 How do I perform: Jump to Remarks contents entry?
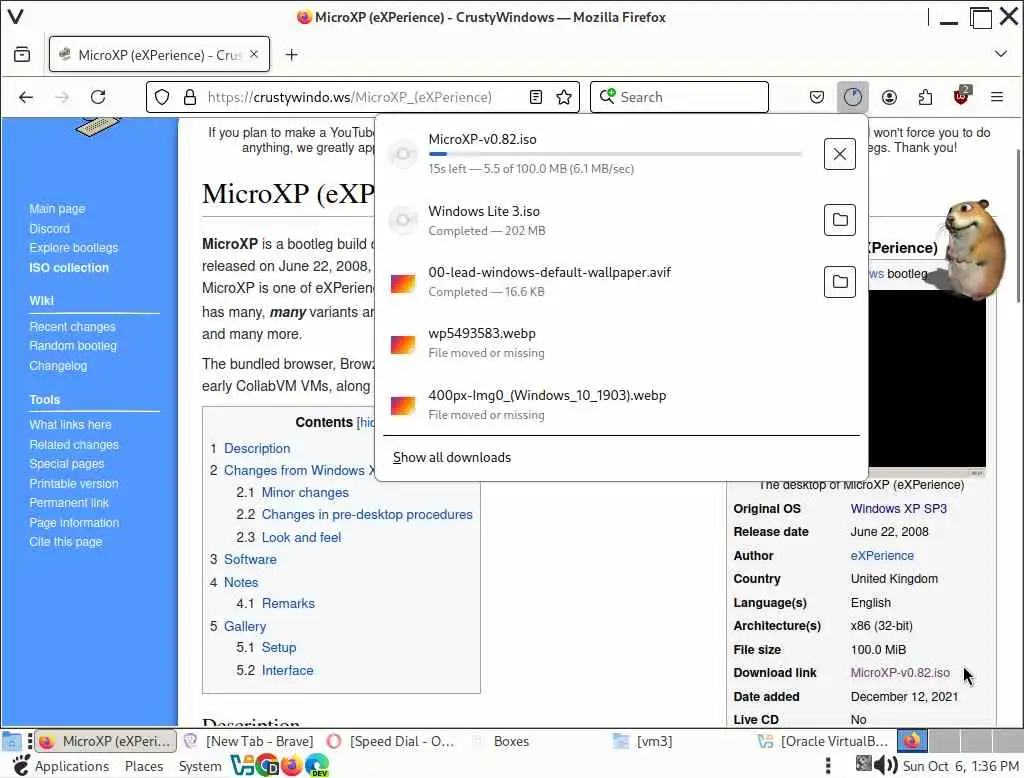coord(288,604)
